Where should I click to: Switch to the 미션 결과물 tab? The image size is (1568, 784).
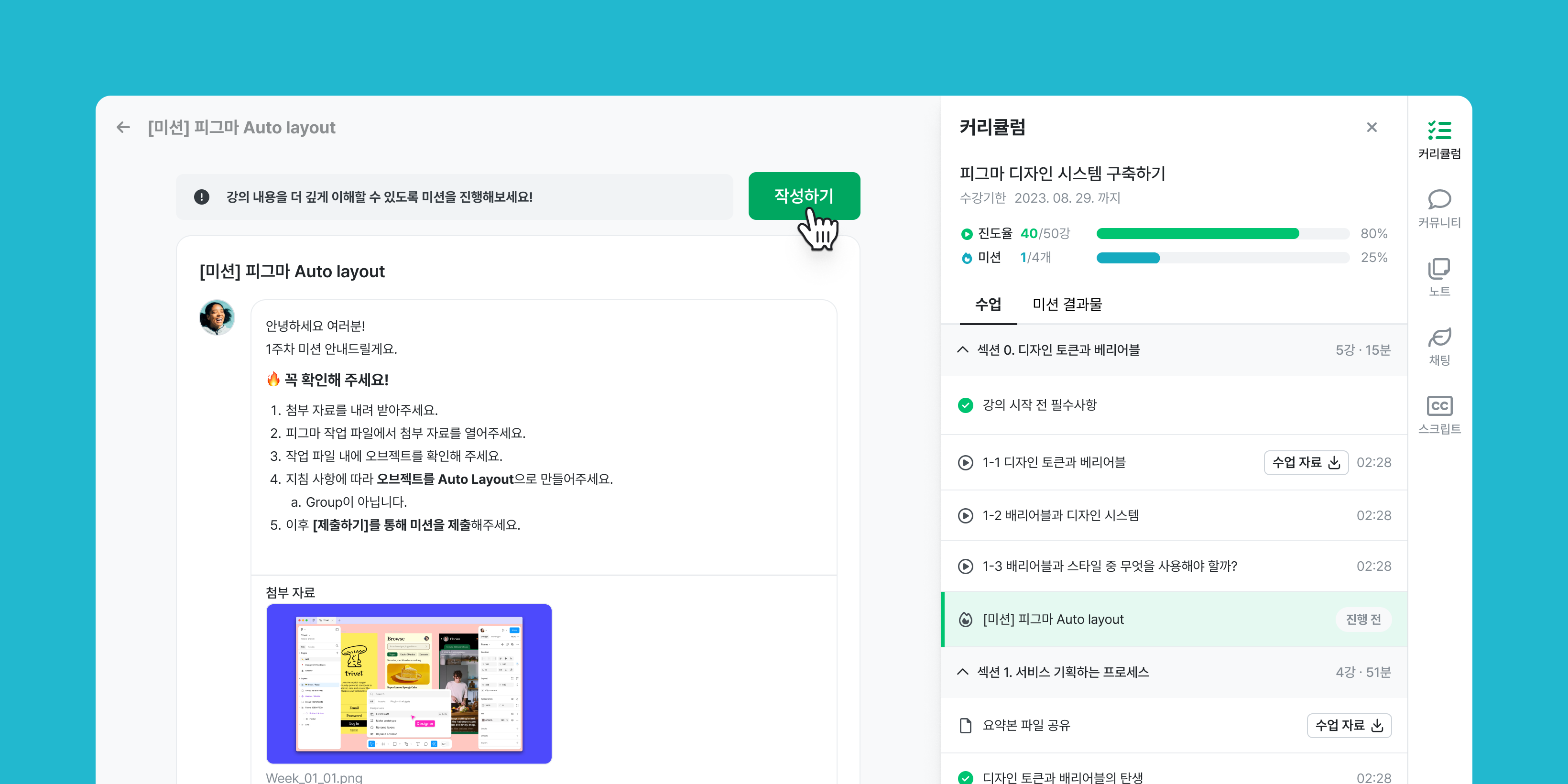coord(1067,305)
